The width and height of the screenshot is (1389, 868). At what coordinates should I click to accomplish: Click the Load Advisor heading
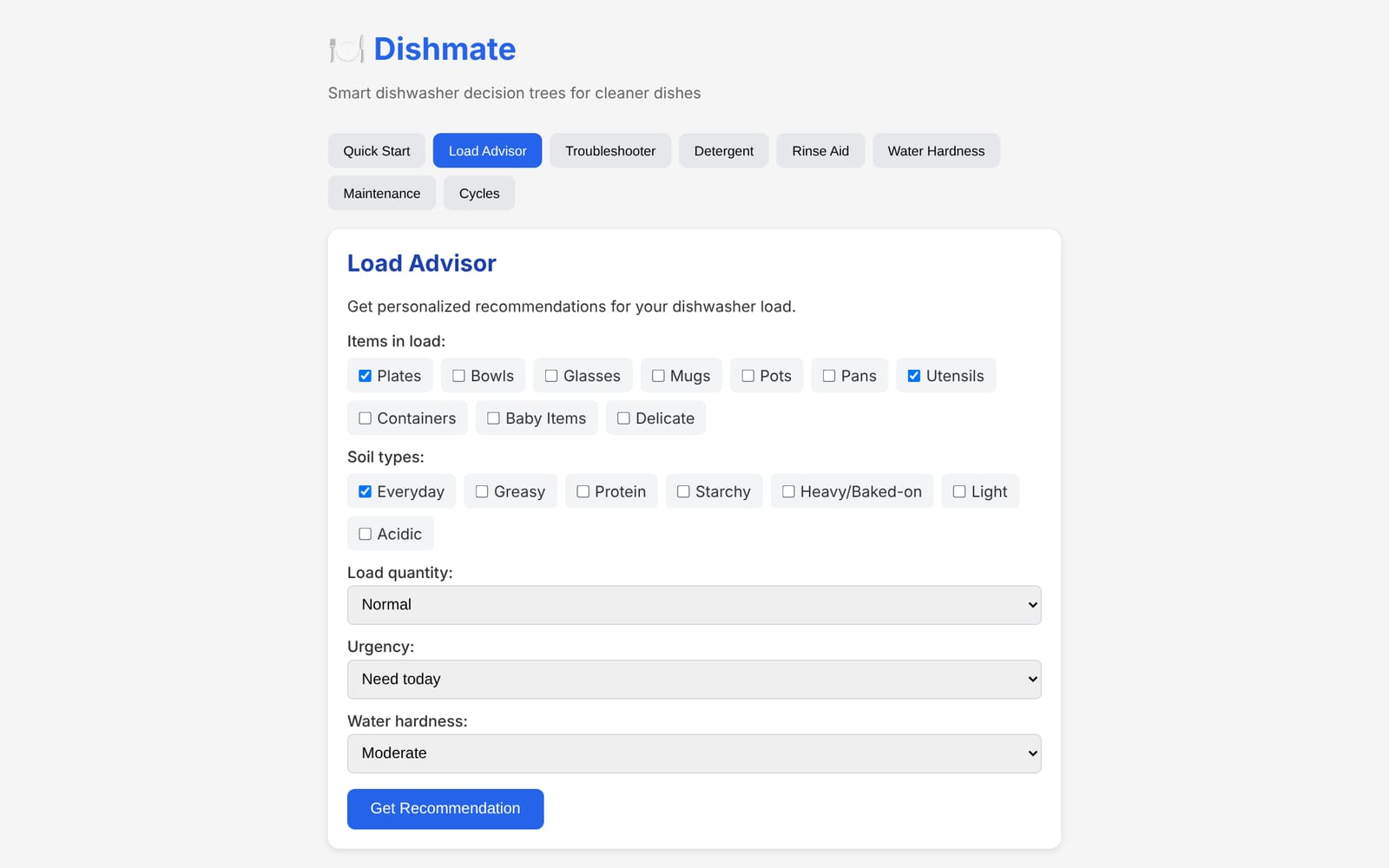(422, 263)
